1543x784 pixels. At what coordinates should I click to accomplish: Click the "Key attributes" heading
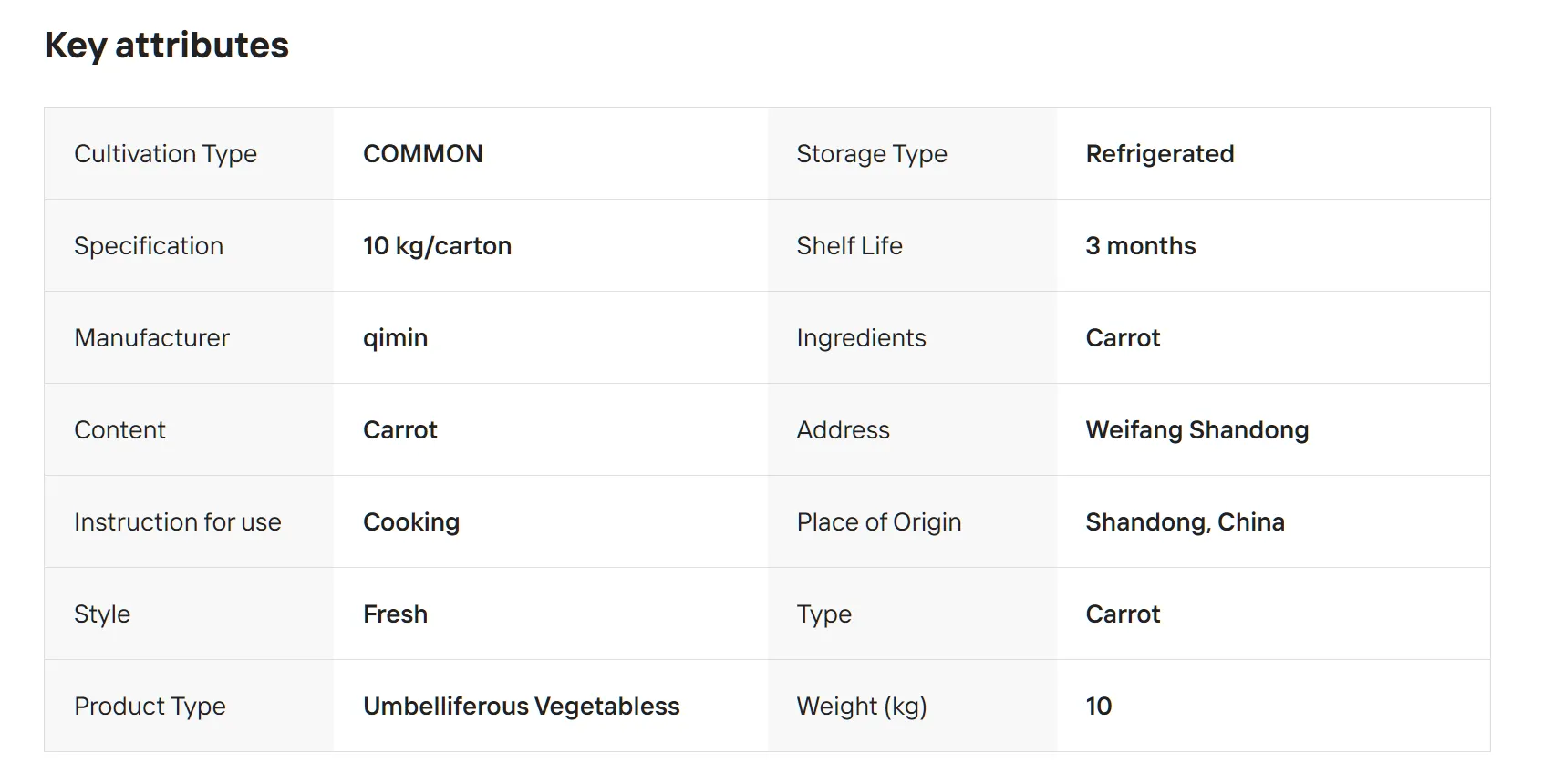(167, 46)
